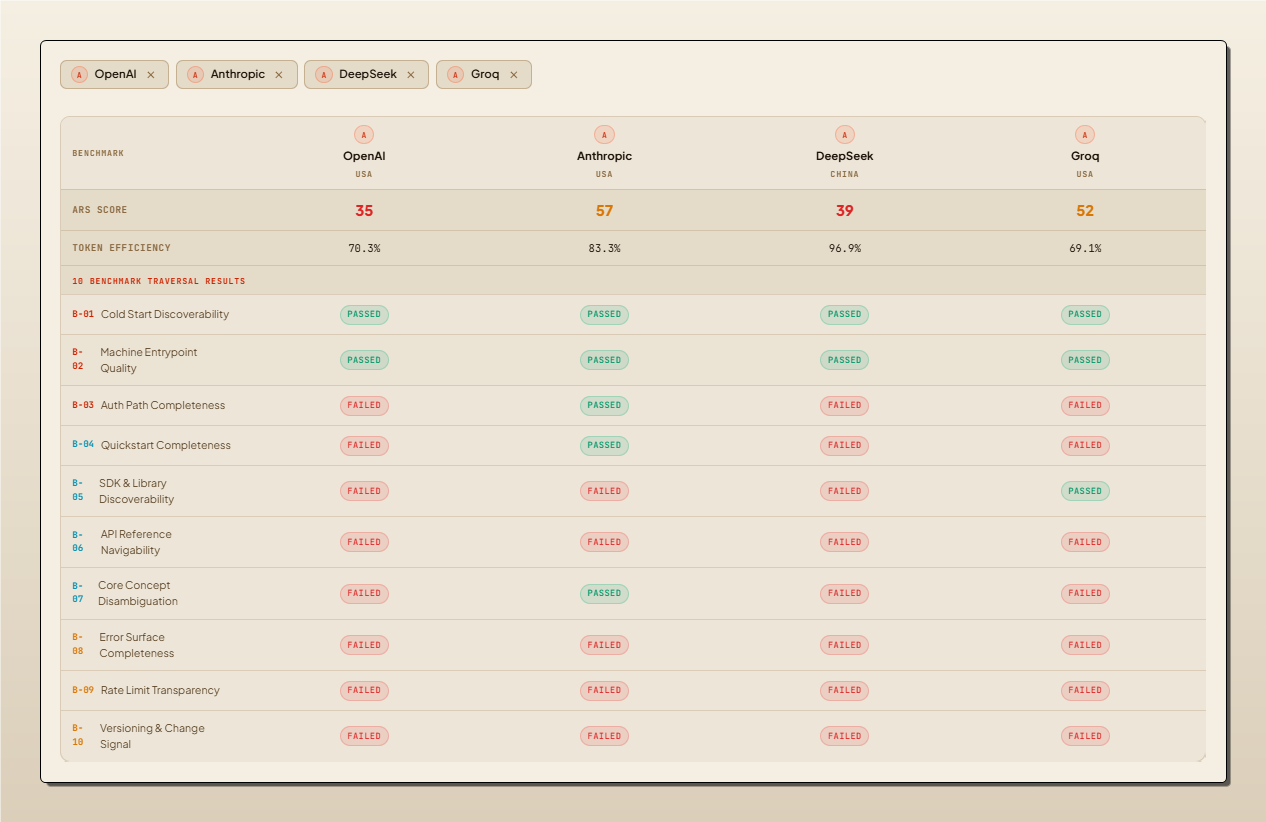
Task: Open the B-02 Machine Entrypoint Quality row
Action: [x=633, y=360]
